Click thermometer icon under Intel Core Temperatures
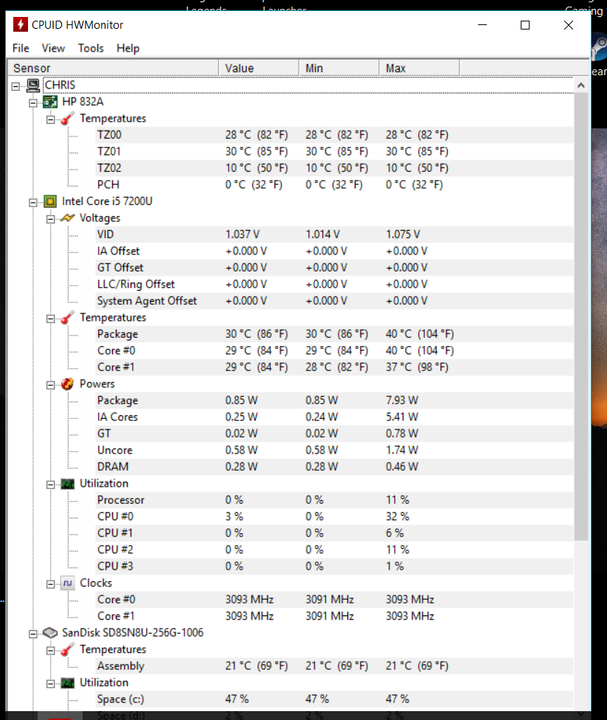 click(x=67, y=317)
